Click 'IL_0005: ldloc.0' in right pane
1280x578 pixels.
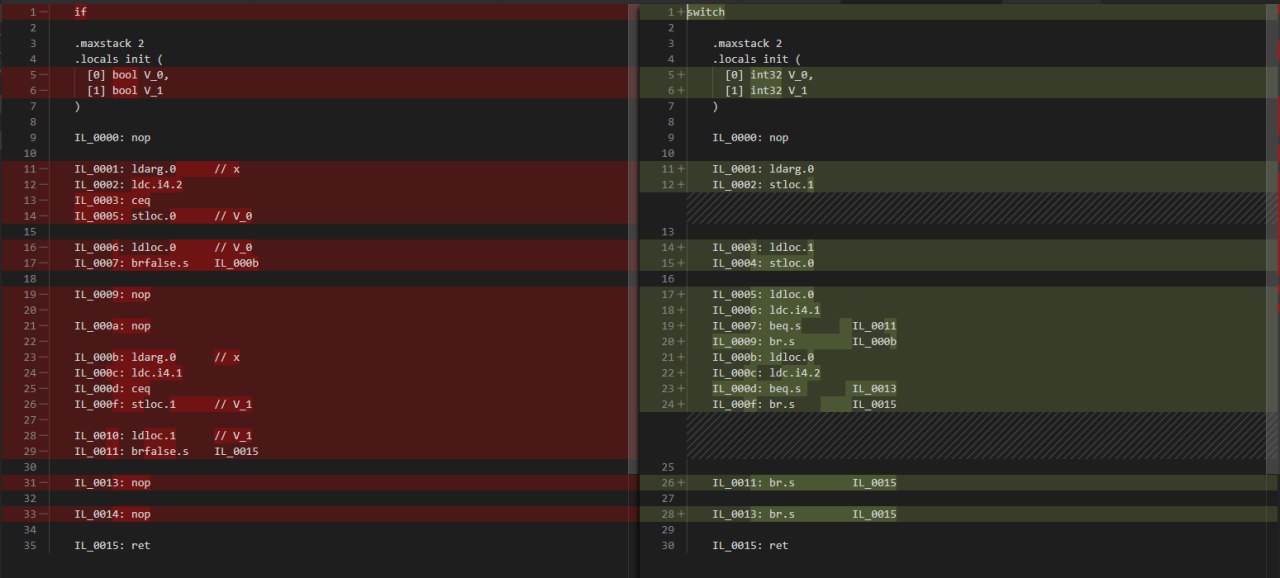(x=763, y=294)
